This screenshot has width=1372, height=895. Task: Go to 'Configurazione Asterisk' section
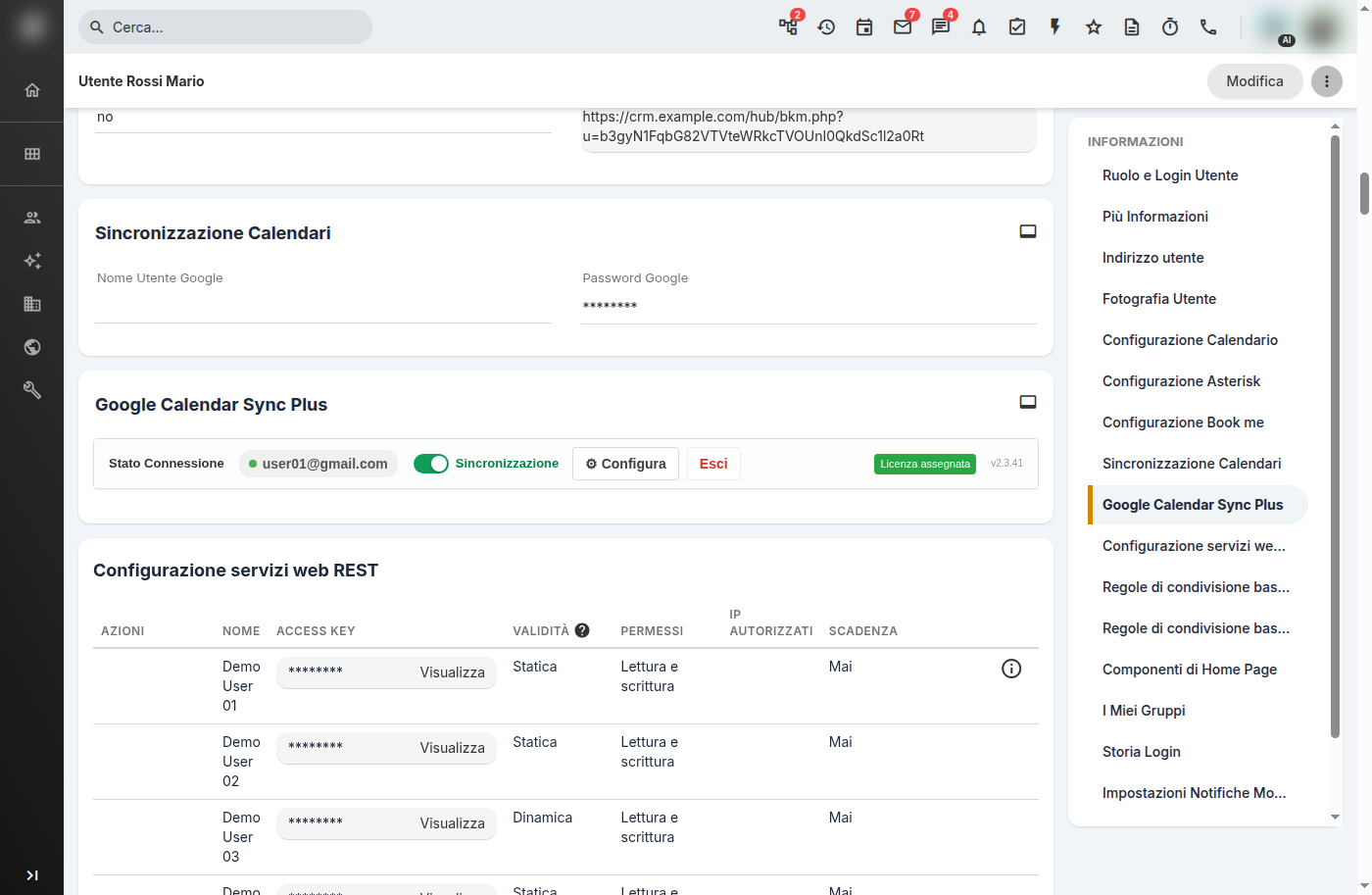(x=1181, y=381)
